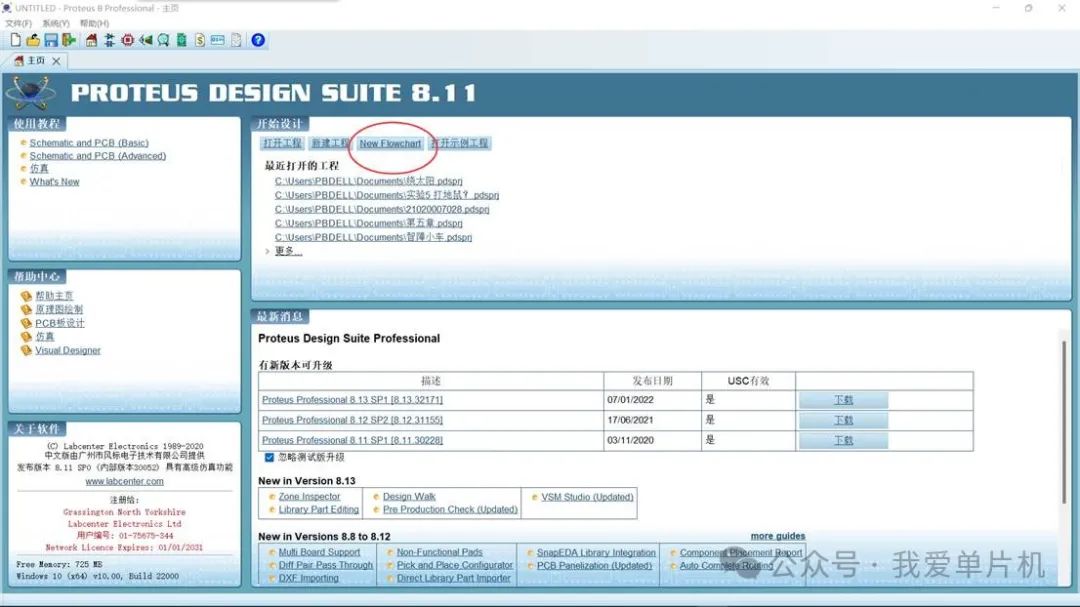Open the Zone Inspector guide
The image size is (1080, 607).
[x=309, y=497]
